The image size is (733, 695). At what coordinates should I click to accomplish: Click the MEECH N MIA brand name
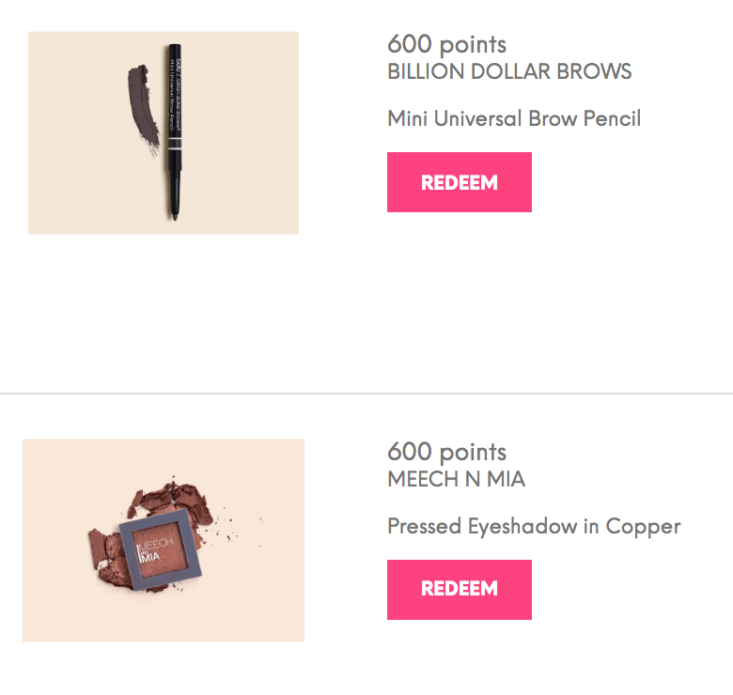456,479
